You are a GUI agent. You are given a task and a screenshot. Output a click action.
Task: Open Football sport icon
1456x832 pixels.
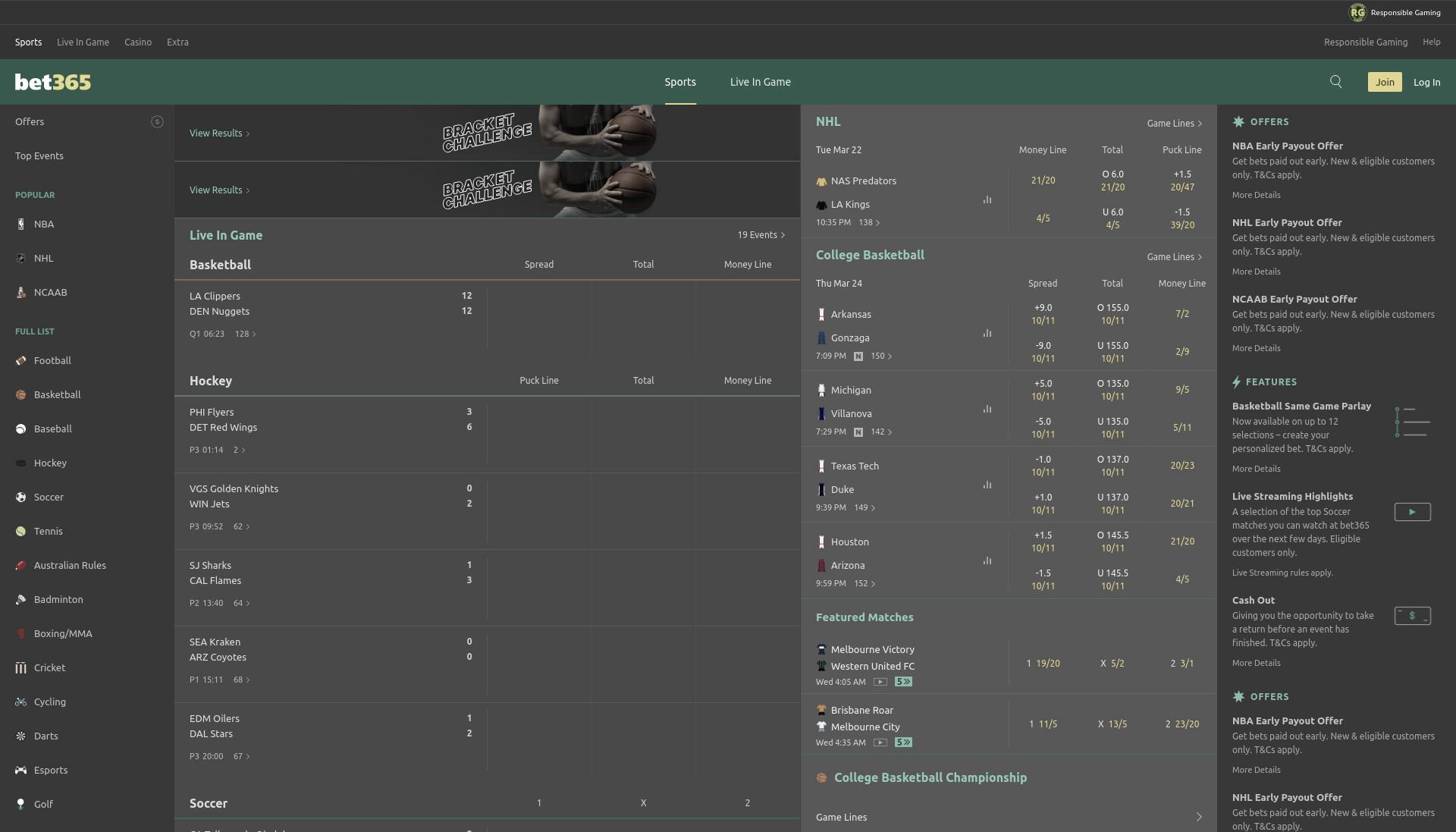21,360
